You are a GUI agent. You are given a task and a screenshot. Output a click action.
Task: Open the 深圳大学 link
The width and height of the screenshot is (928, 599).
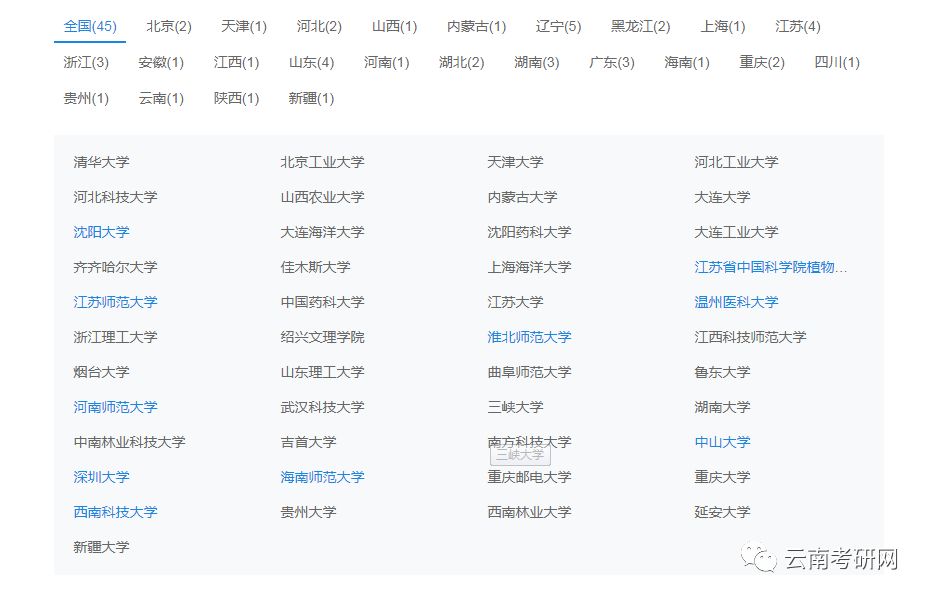pyautogui.click(x=101, y=476)
